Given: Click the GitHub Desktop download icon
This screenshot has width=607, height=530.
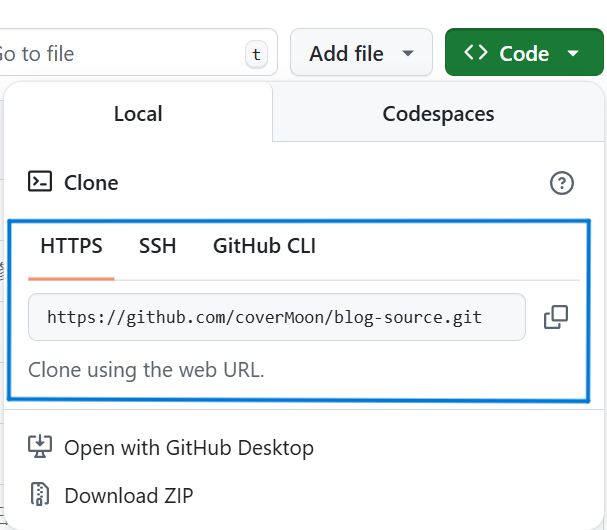Looking at the screenshot, I should click(40, 446).
